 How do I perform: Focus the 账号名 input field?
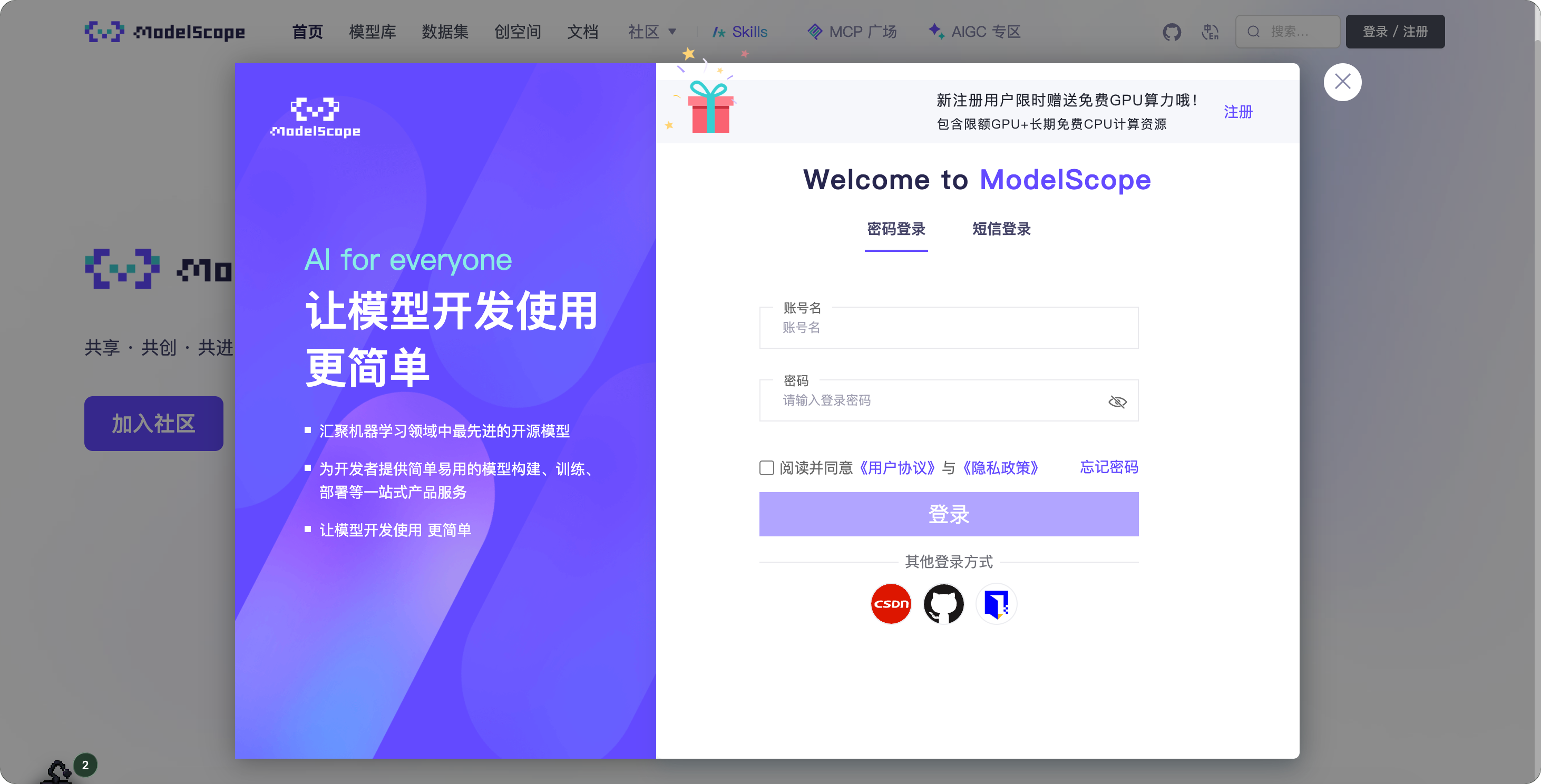pos(949,328)
